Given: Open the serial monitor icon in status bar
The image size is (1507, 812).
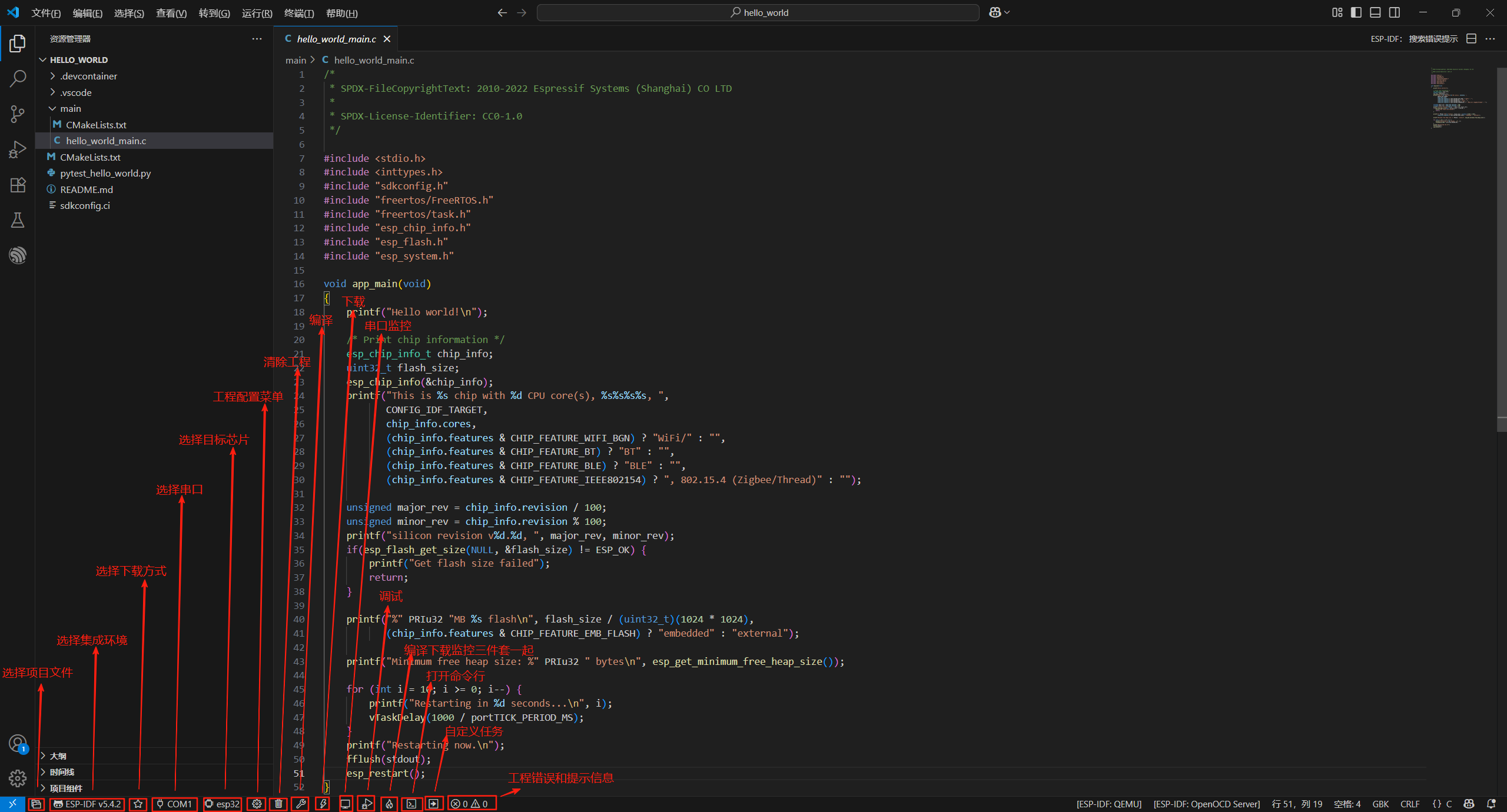Looking at the screenshot, I should (x=346, y=804).
